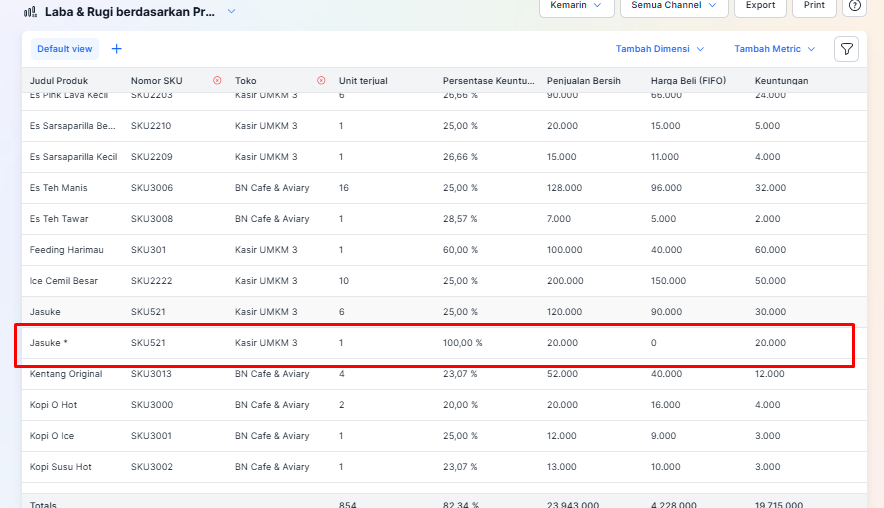Expand the Tambah Dimensi menu
884x508 pixels.
660,49
